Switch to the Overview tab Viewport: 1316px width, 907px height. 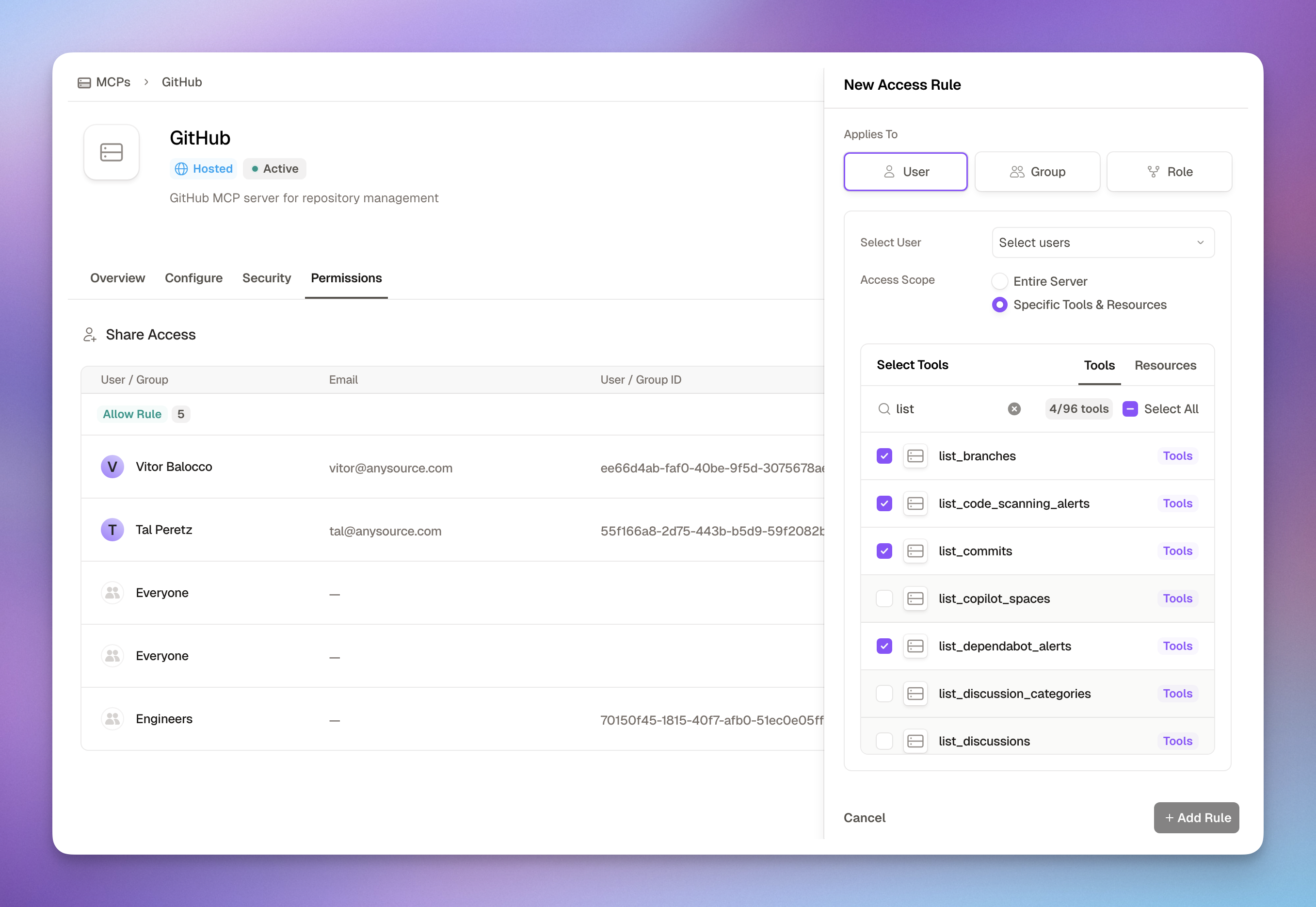point(117,278)
